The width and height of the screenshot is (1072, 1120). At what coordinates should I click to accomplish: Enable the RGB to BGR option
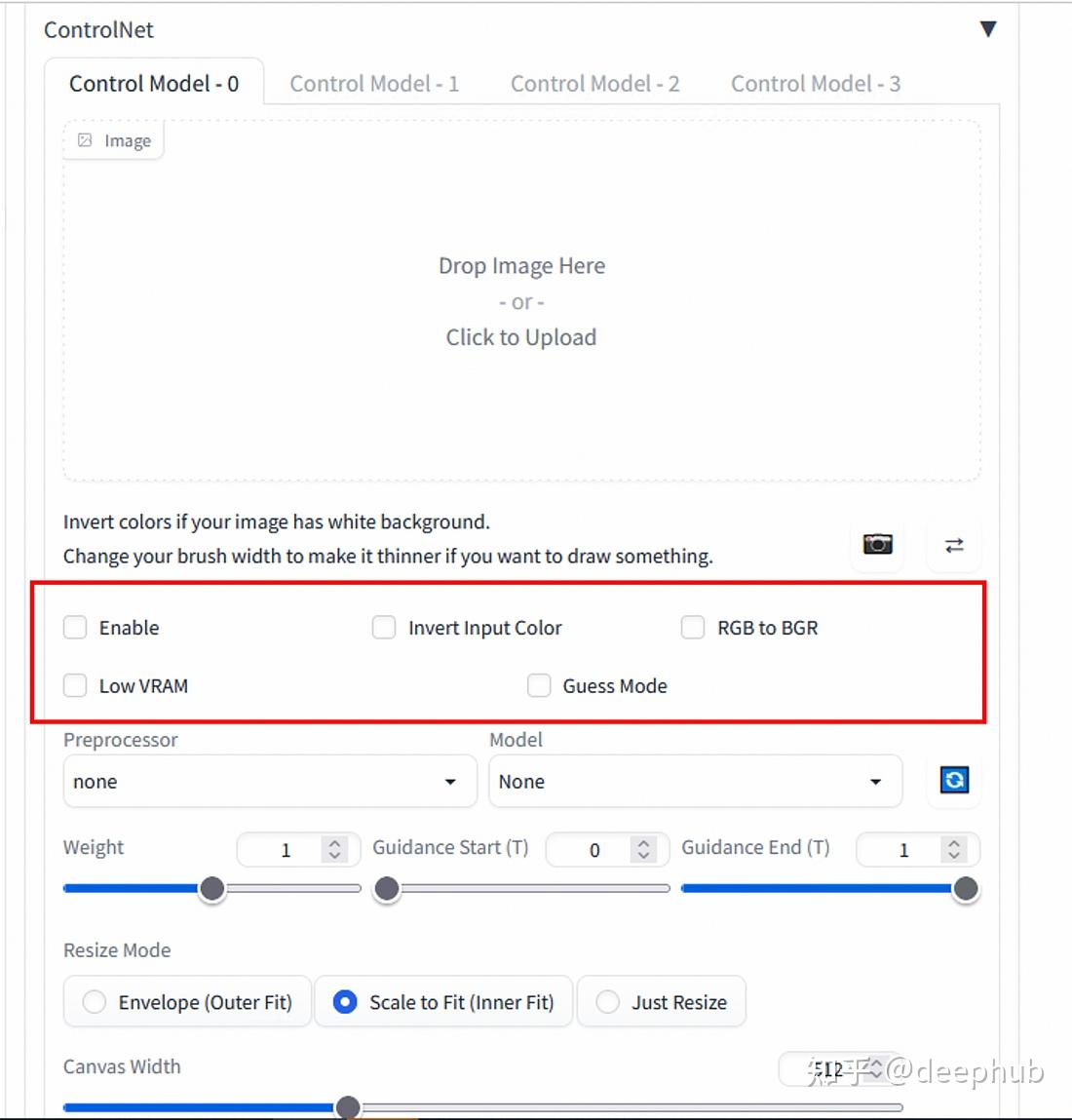[693, 627]
